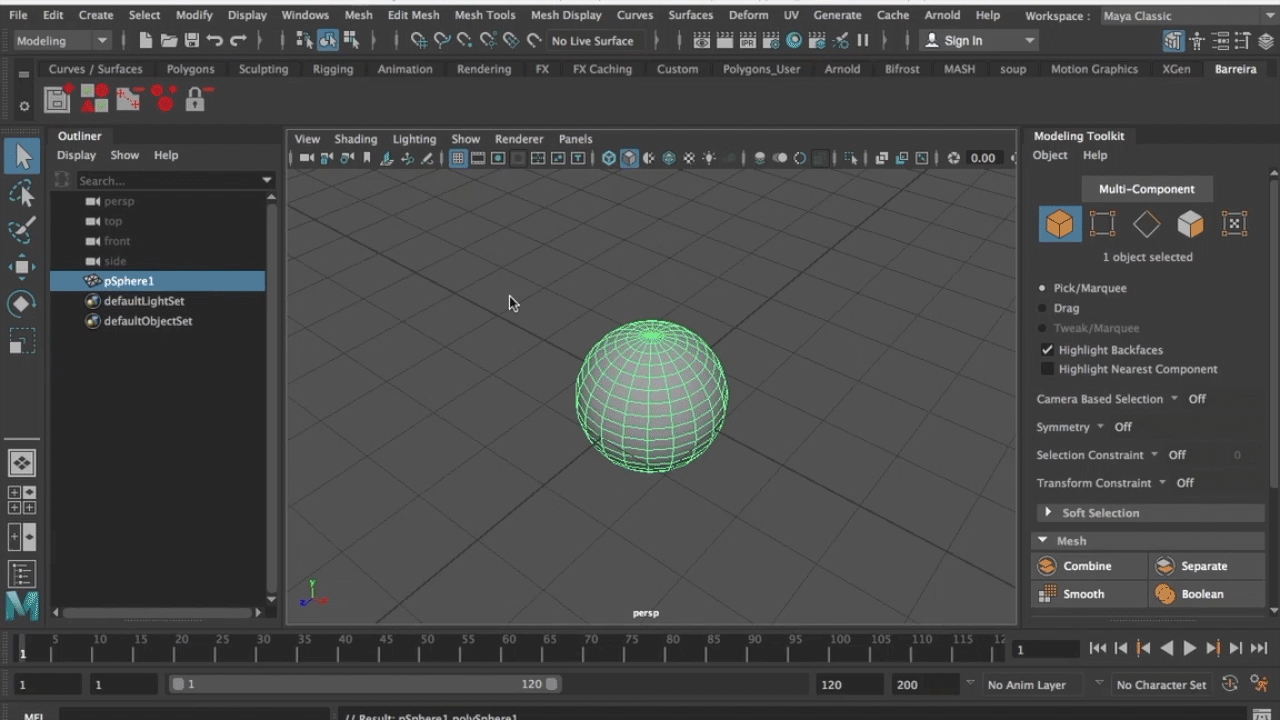
Task: Switch to the Polygons shelf tab
Action: 190,69
